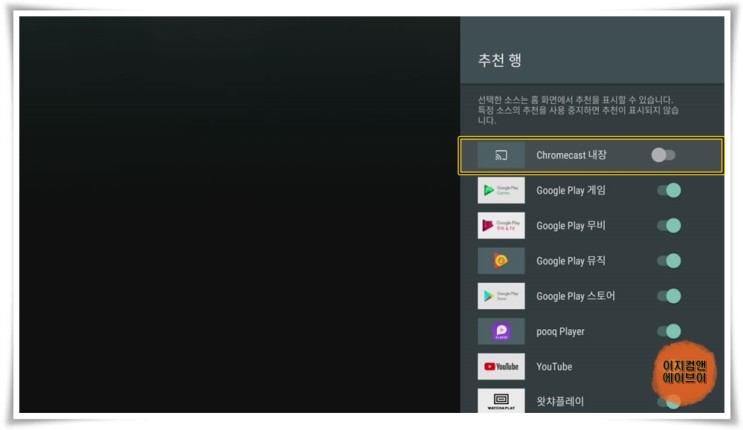743x430 pixels.
Task: Enable the Chromecast 내장 toggle
Action: [x=663, y=155]
